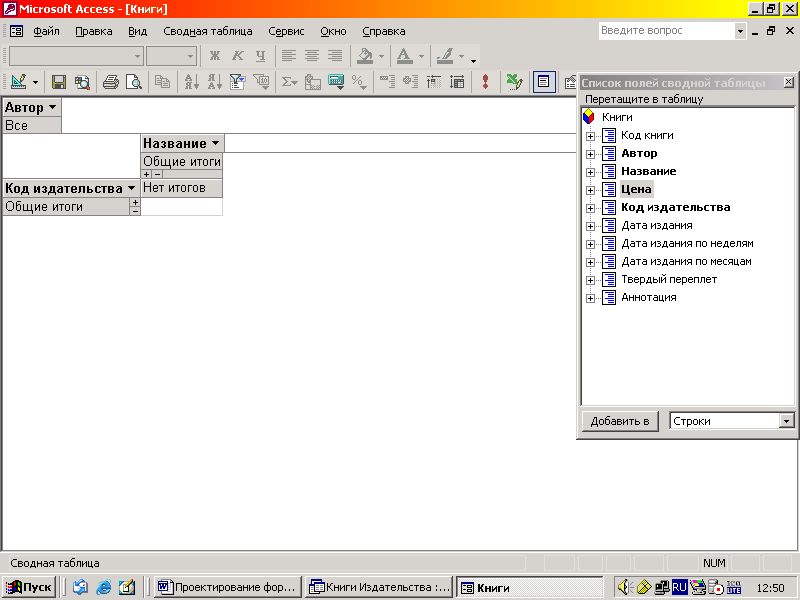Click show top/bottom items icon
This screenshot has height=600, width=800.
tap(261, 82)
